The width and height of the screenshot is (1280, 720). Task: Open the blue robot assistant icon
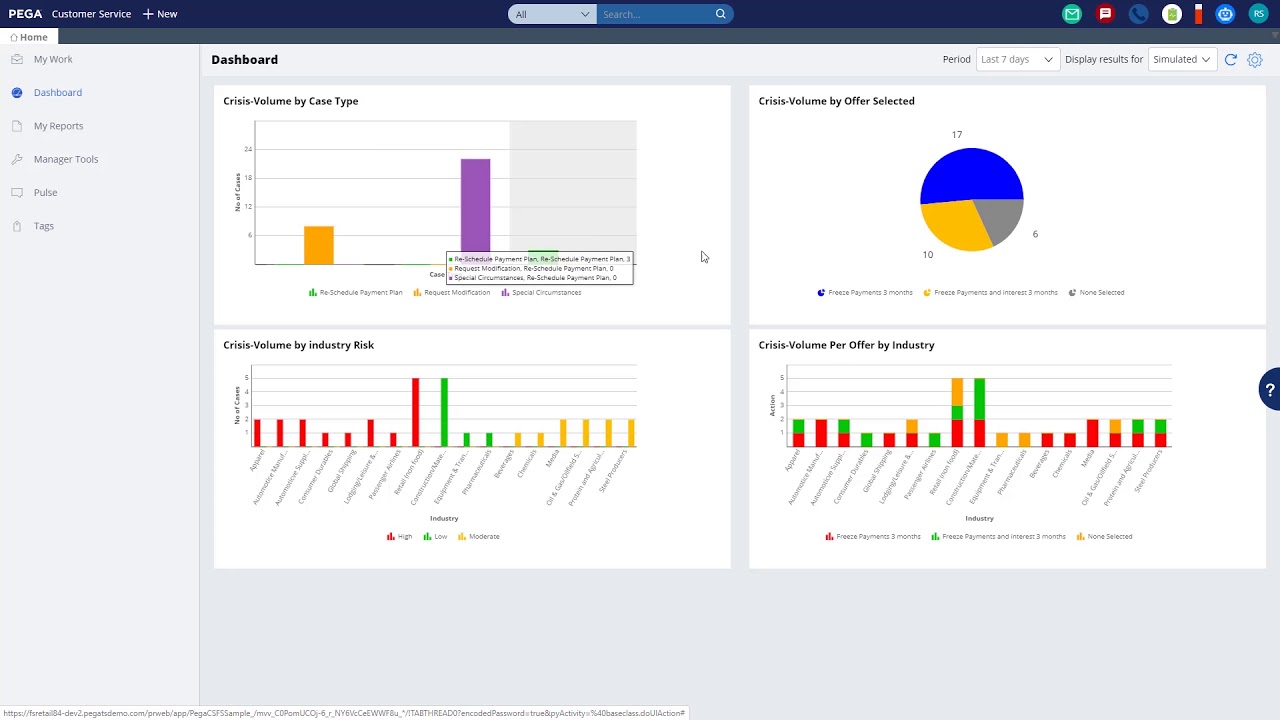[1225, 14]
